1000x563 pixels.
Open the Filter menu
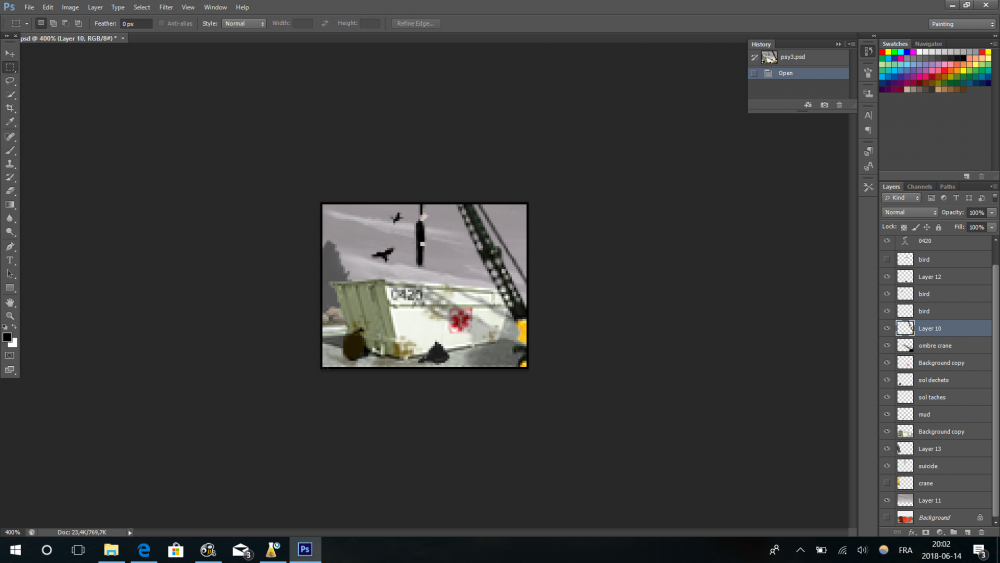coord(166,7)
